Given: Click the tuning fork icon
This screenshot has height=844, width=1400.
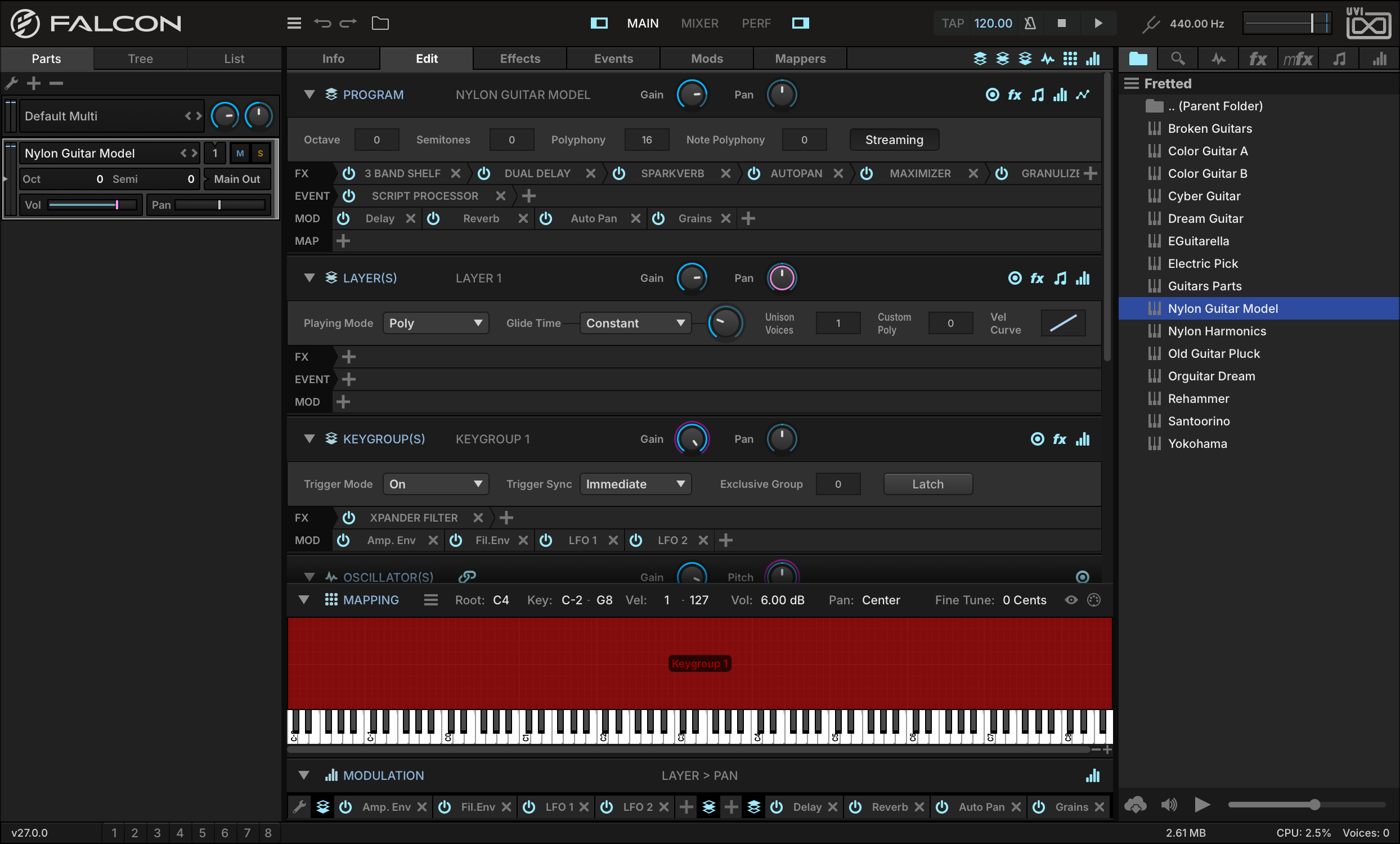Looking at the screenshot, I should click(1150, 23).
